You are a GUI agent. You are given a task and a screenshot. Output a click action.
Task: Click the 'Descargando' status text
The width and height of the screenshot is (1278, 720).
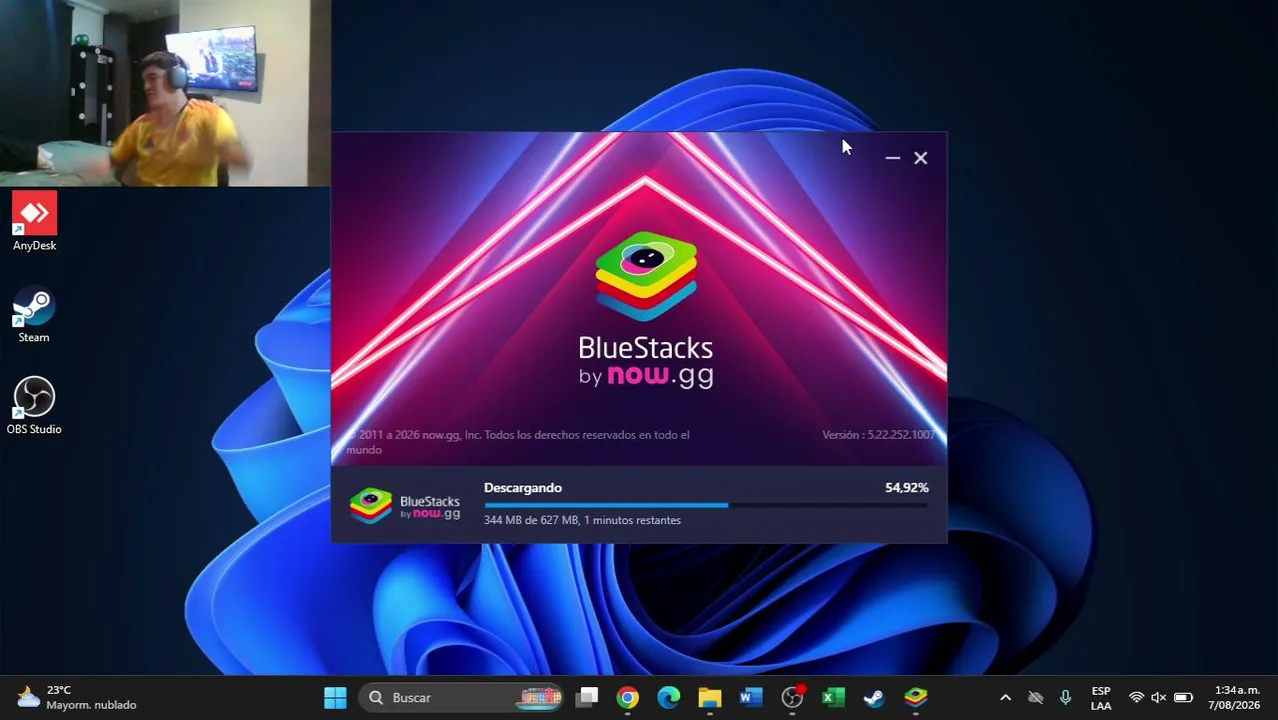[523, 488]
